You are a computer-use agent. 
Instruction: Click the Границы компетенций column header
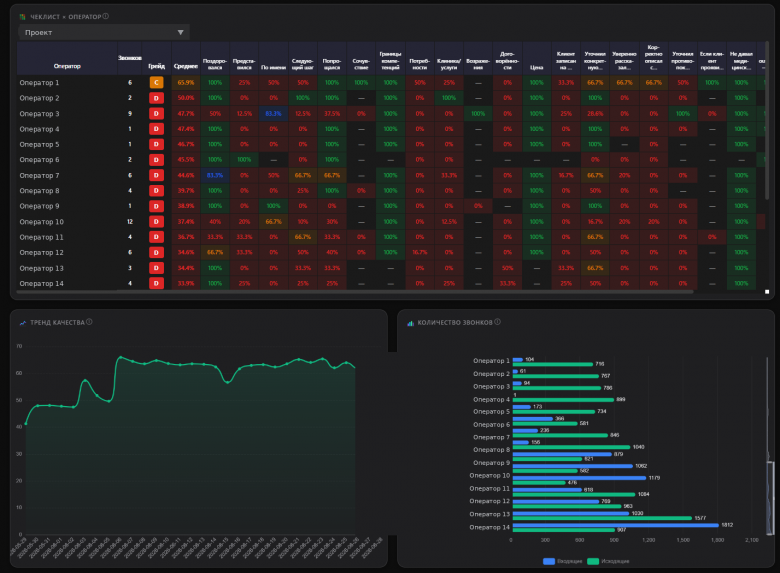tap(390, 60)
